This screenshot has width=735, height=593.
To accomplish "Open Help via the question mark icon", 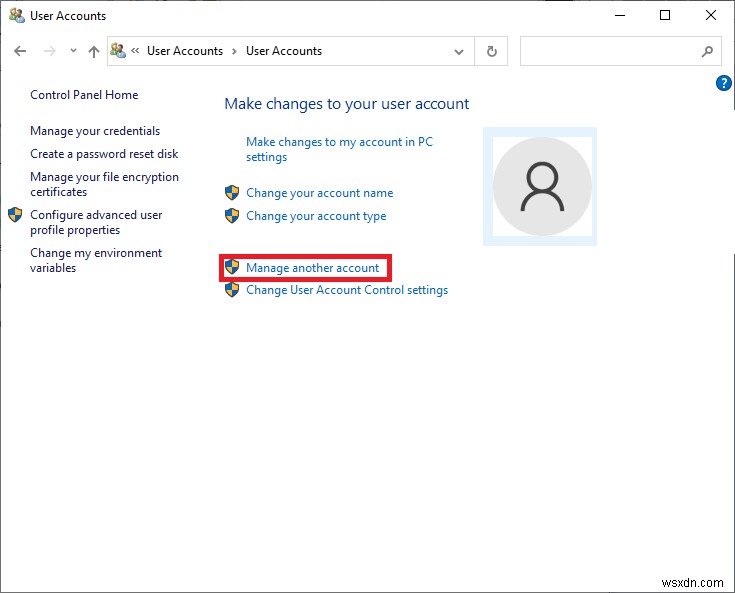I will [x=724, y=84].
